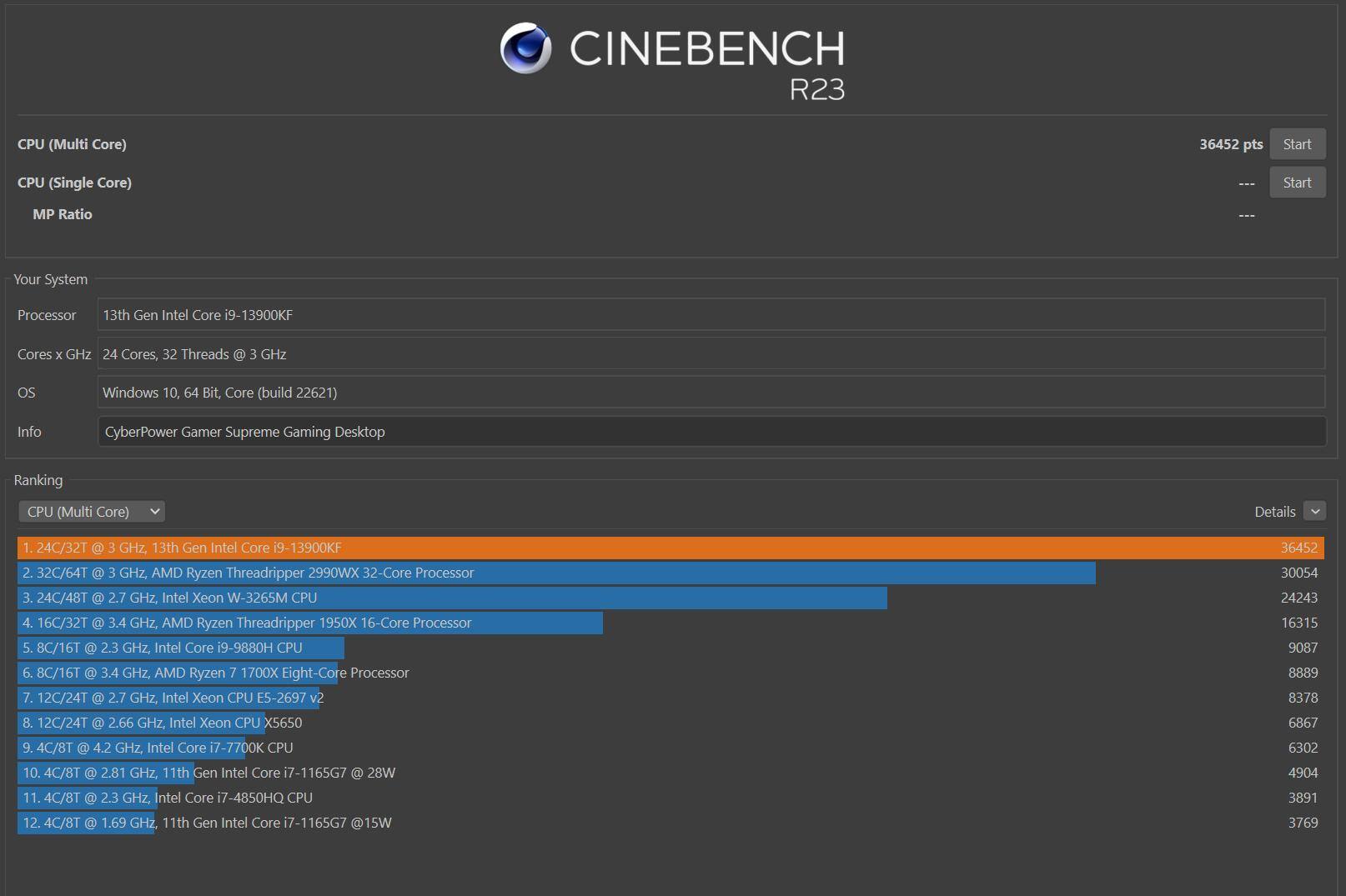Click into the Info text field
The height and width of the screenshot is (896, 1346).
click(x=711, y=432)
